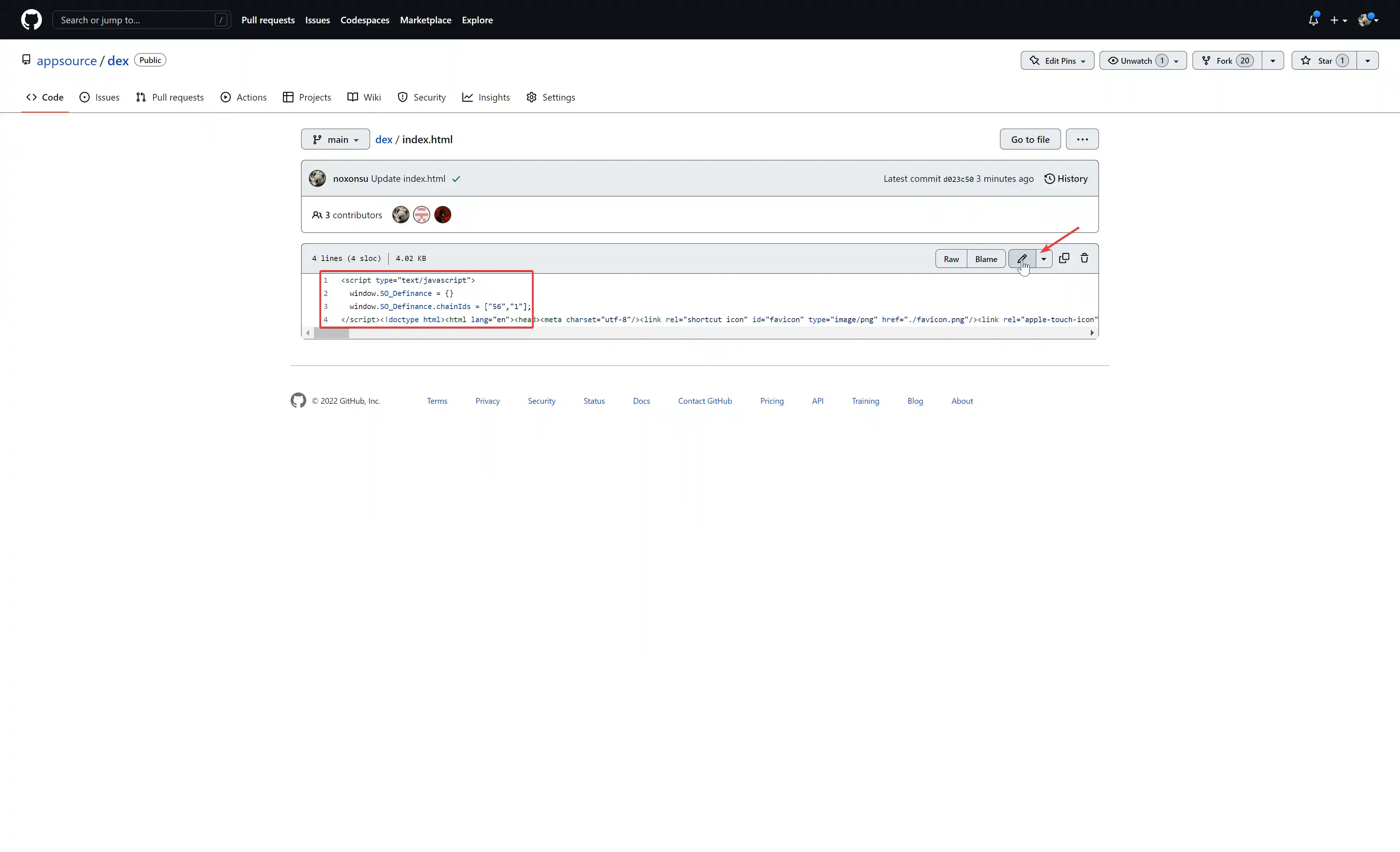
Task: Open the three-dots more options menu
Action: 1082,139
